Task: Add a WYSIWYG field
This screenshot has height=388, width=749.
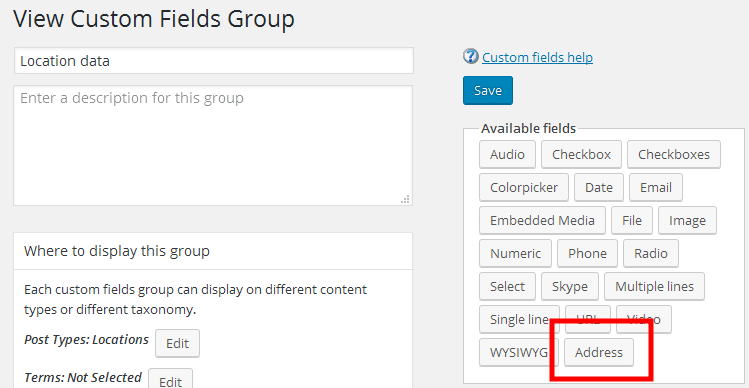Action: 519,352
